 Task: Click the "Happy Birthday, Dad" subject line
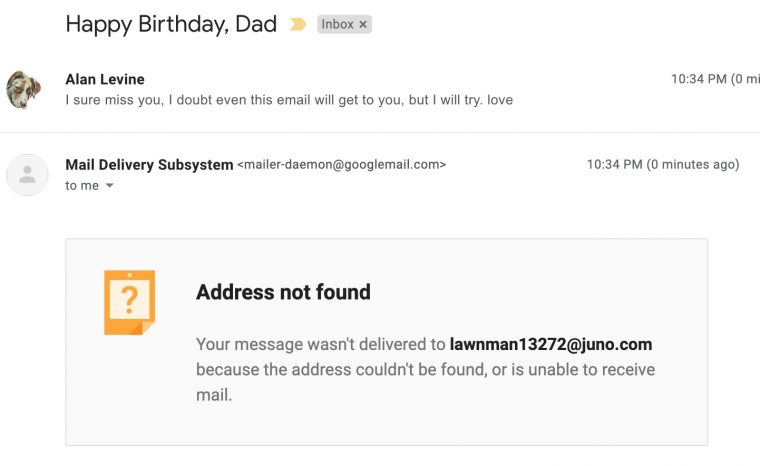pyautogui.click(x=171, y=25)
